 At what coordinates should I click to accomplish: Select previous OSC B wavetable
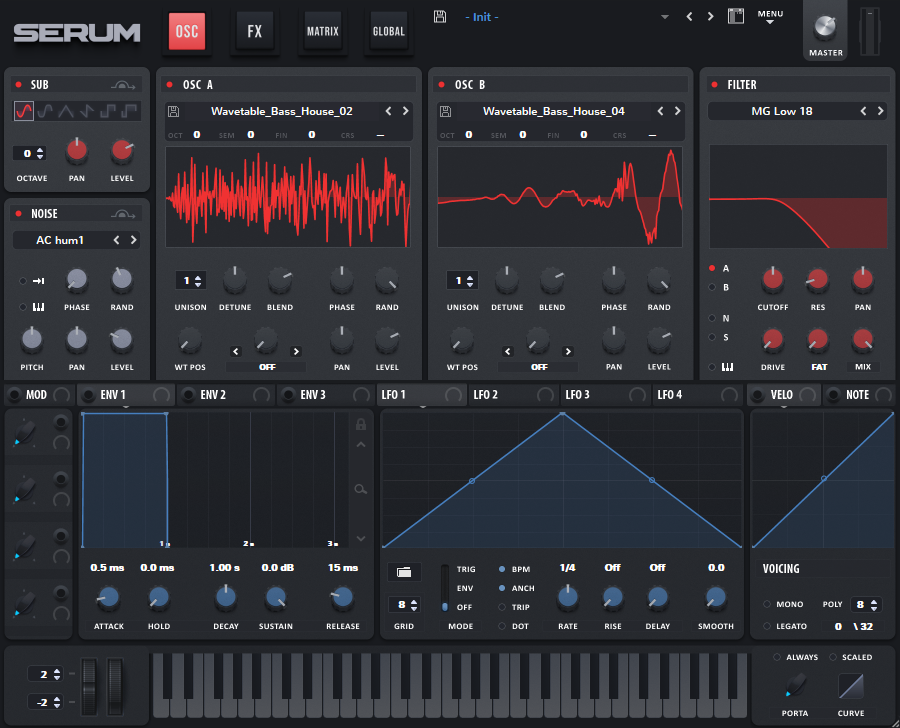pos(660,111)
